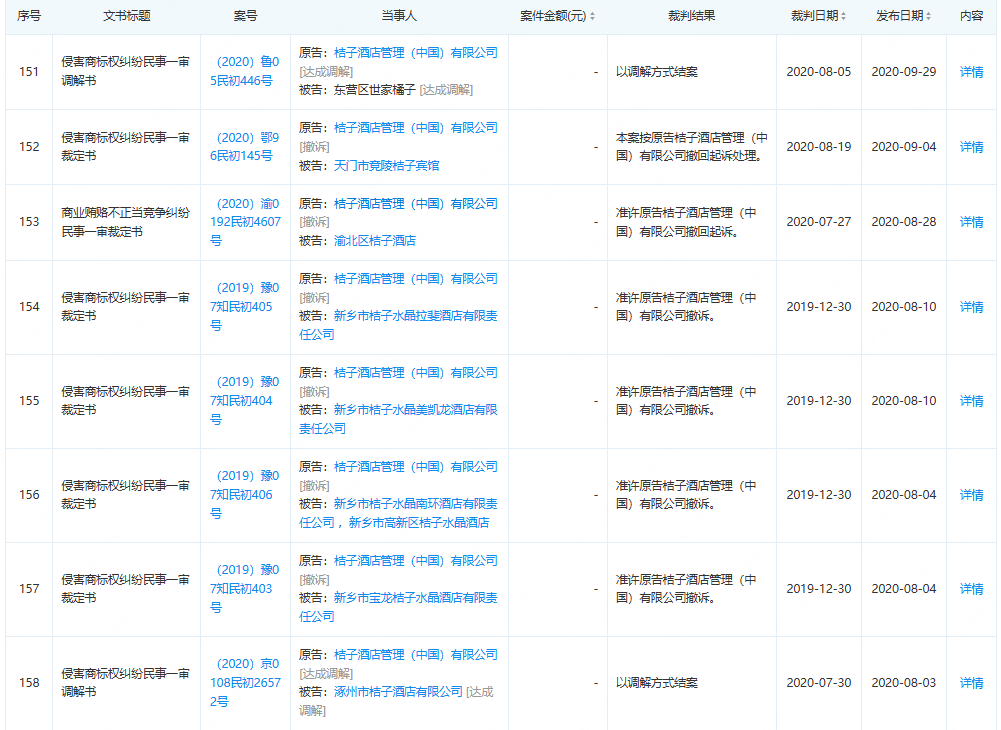Open 详情 for row 152
This screenshot has width=1001, height=730.
point(971,147)
